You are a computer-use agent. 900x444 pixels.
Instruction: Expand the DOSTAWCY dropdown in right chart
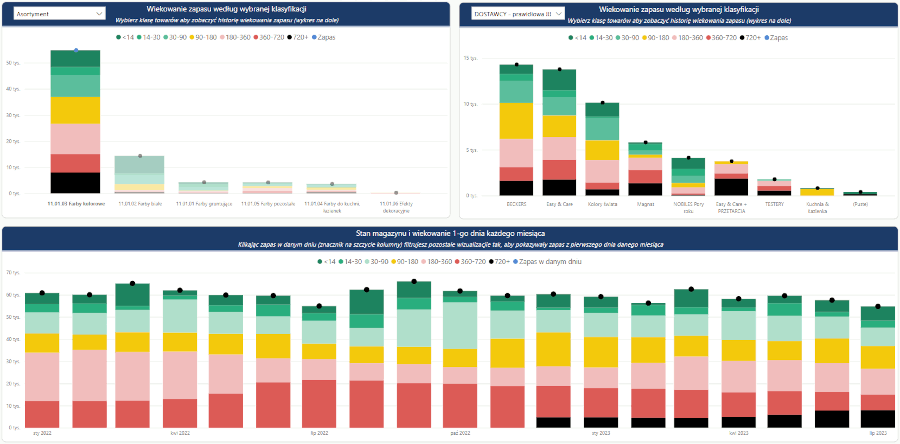pos(517,15)
